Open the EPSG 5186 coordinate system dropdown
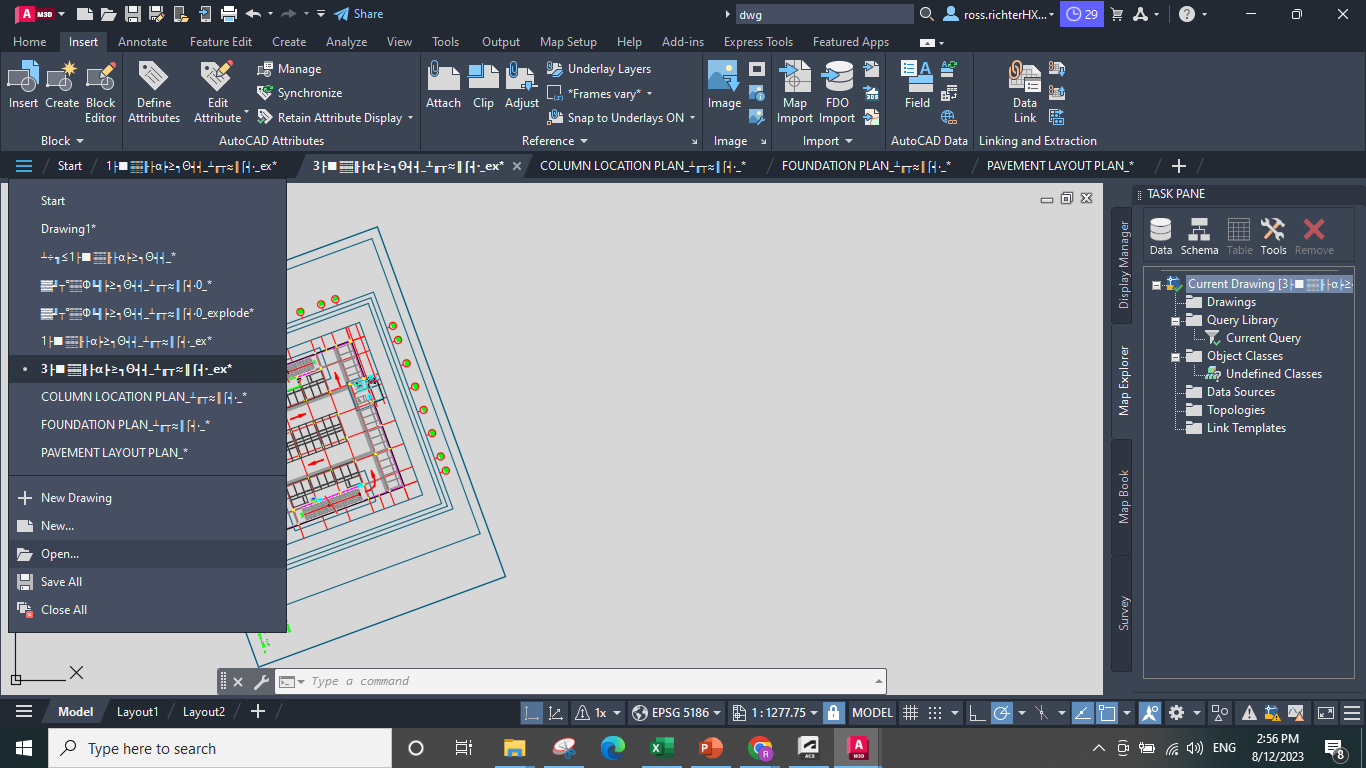The height and width of the screenshot is (768, 1366). 676,712
